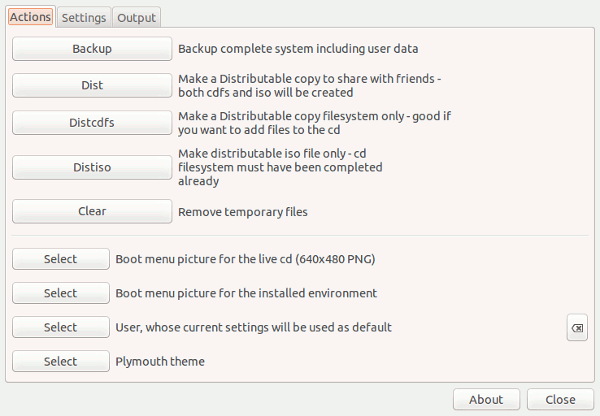Select boot picture for installed environment
Screen dimensions: 600x416
point(60,293)
